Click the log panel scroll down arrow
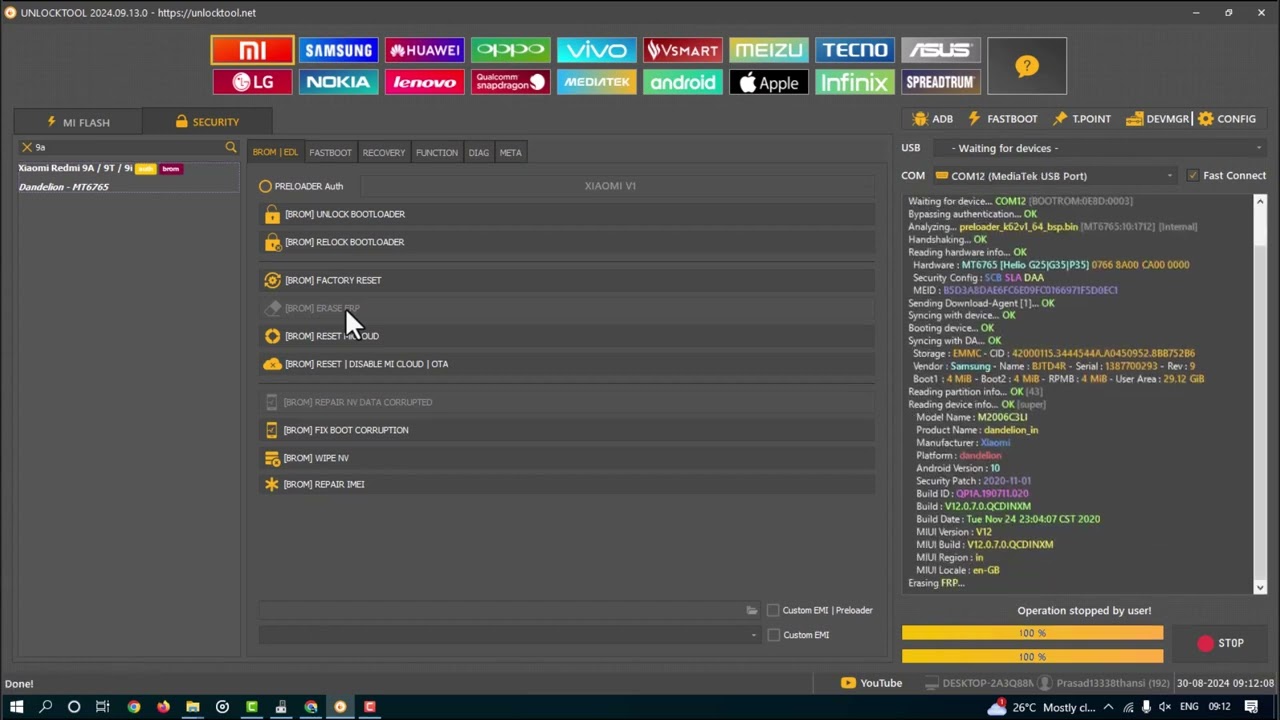The height and width of the screenshot is (720, 1280). [x=1260, y=588]
